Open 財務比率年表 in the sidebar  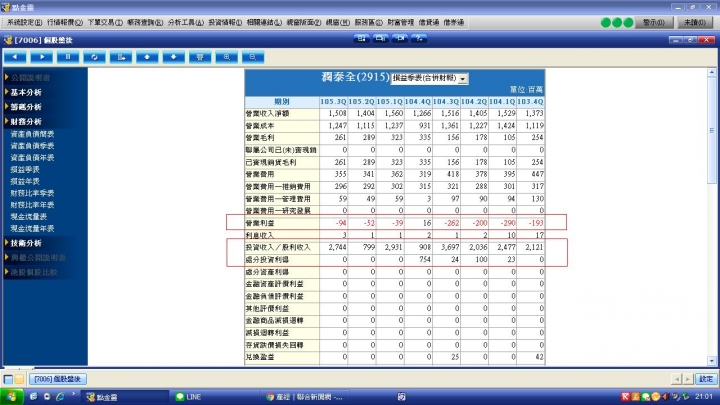point(32,205)
